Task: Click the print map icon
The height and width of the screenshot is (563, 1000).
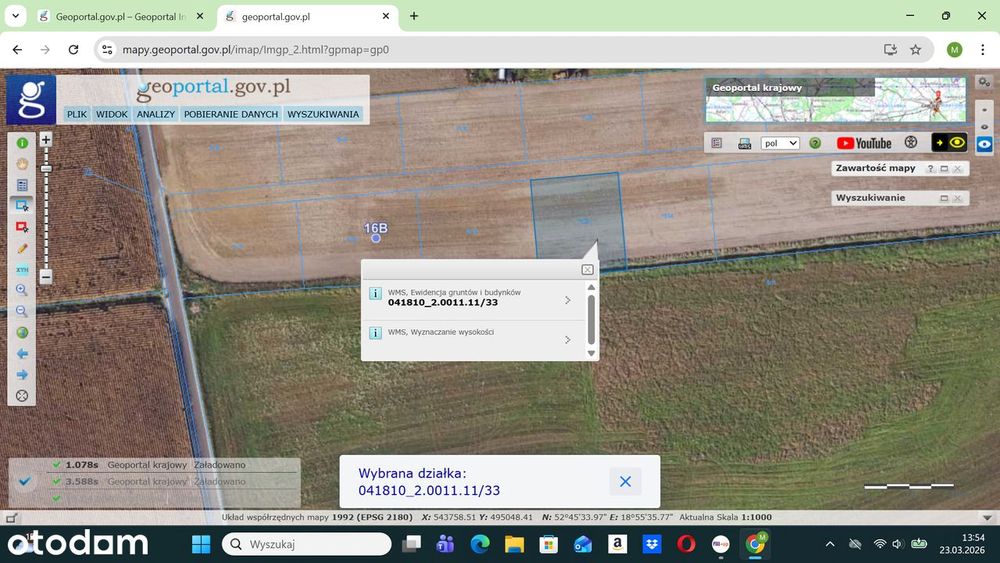Action: (x=744, y=143)
